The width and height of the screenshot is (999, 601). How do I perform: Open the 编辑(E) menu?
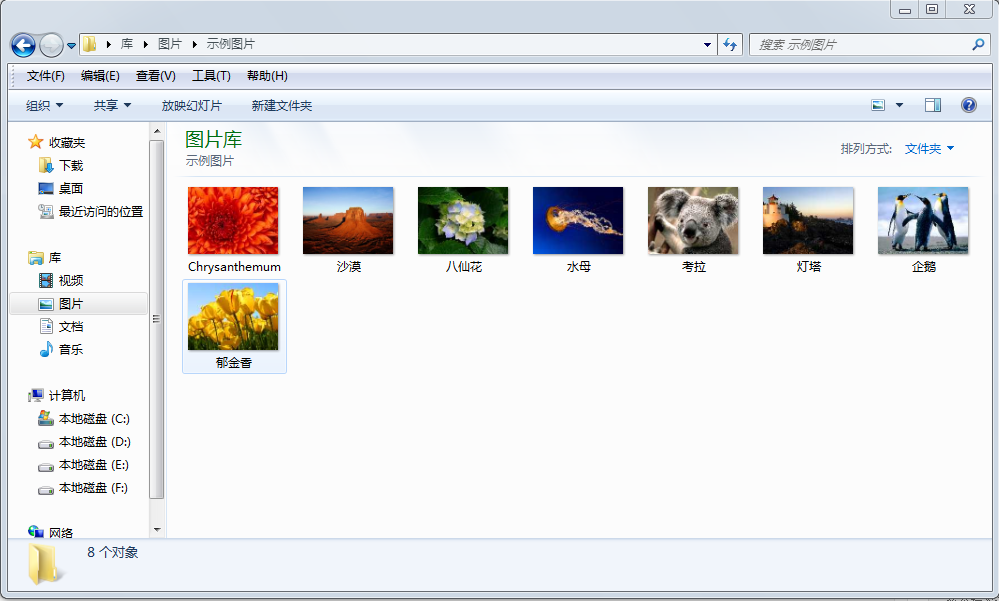pyautogui.click(x=100, y=76)
